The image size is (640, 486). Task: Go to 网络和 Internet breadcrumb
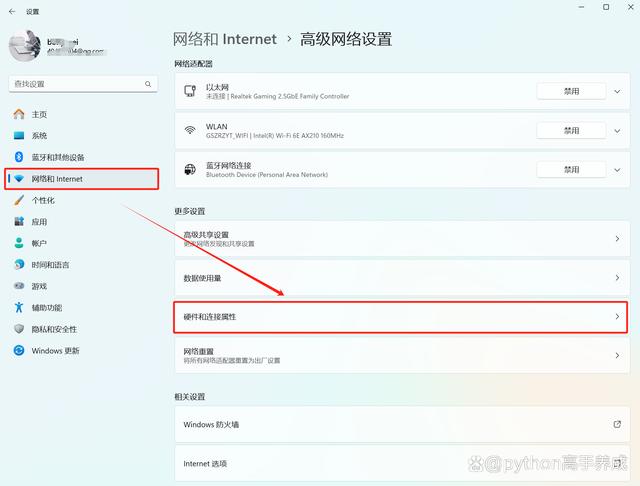[x=224, y=39]
